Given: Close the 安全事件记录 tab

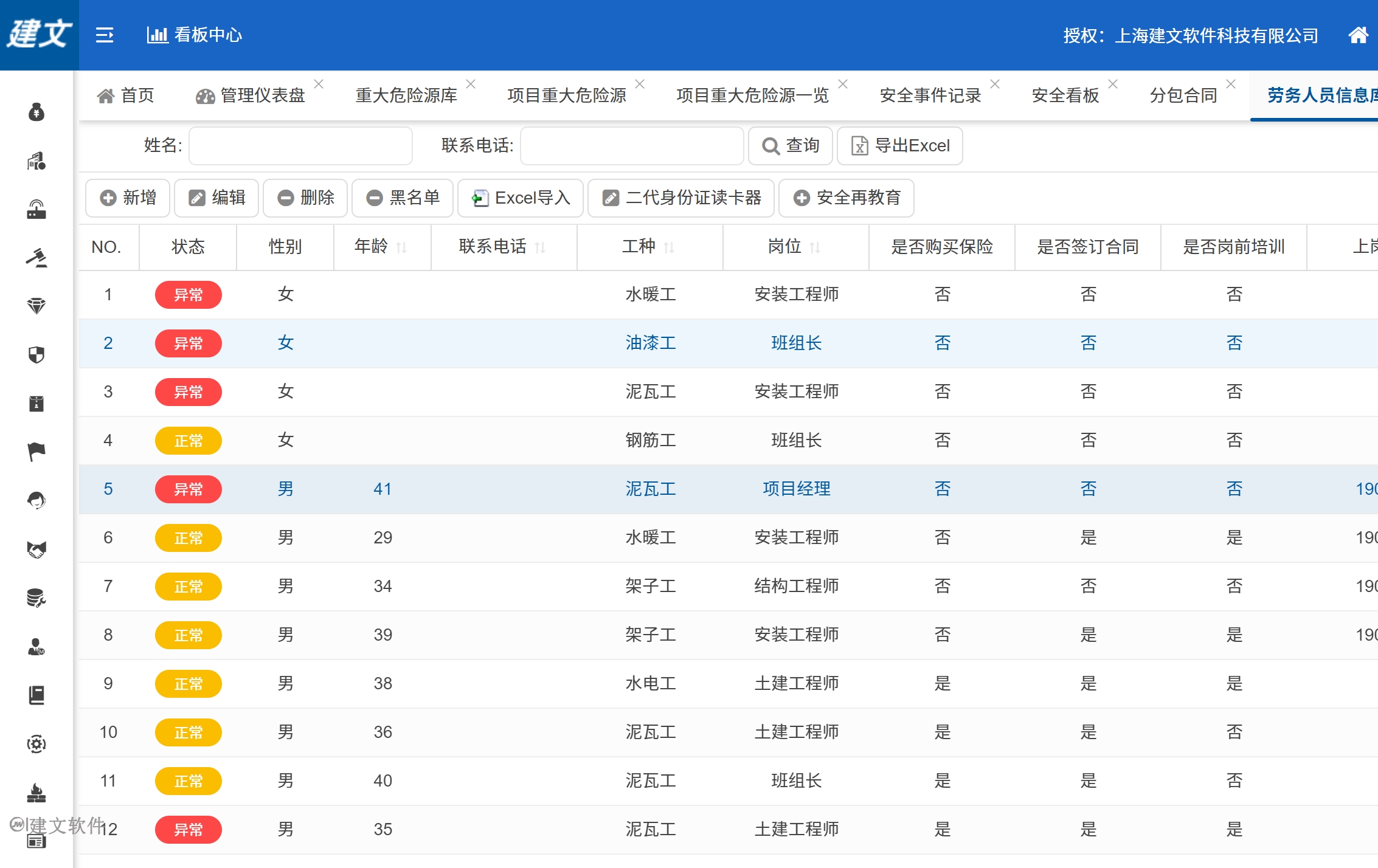Looking at the screenshot, I should 995,84.
